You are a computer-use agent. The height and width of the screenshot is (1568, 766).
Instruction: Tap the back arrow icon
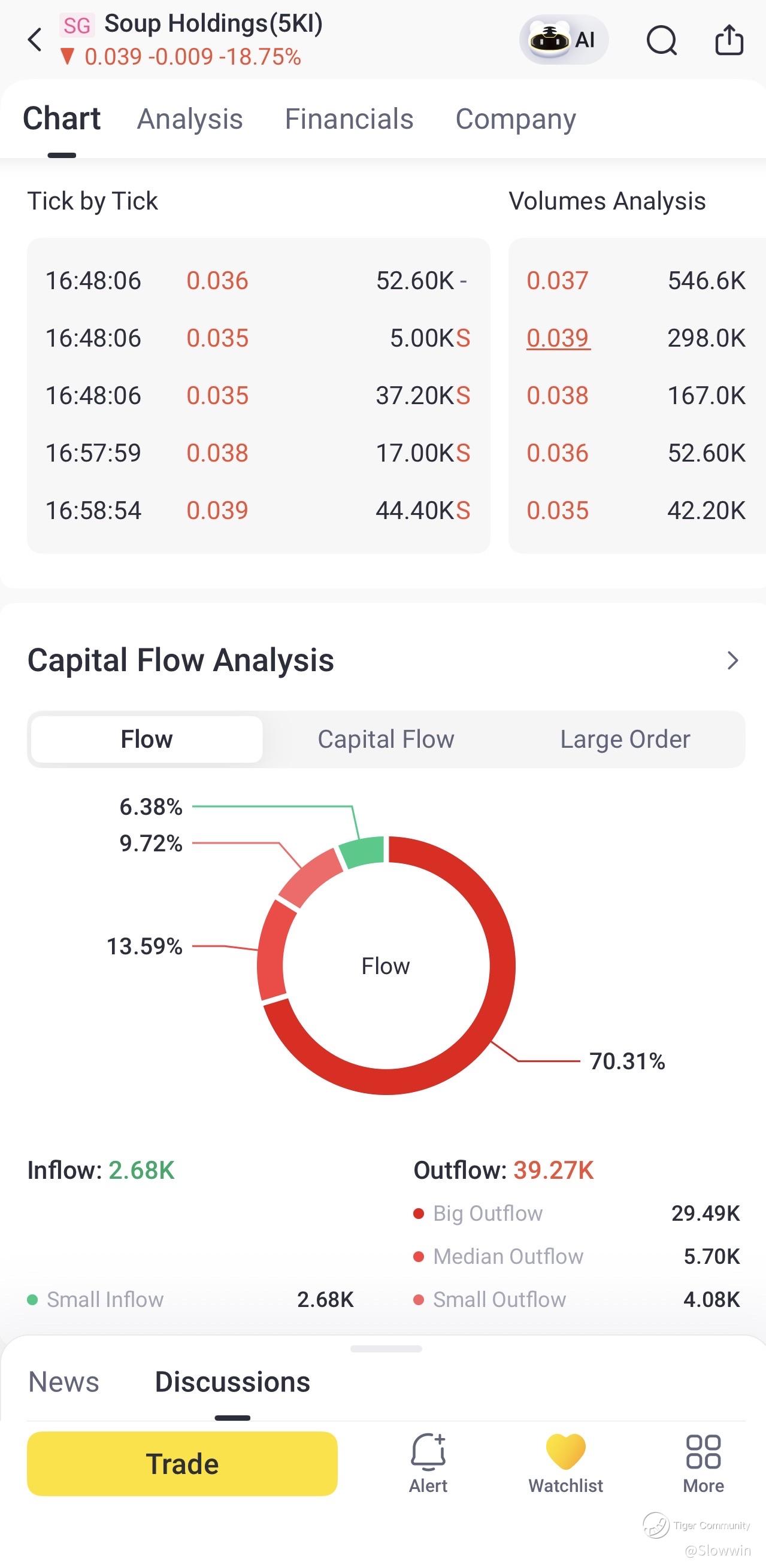click(35, 40)
